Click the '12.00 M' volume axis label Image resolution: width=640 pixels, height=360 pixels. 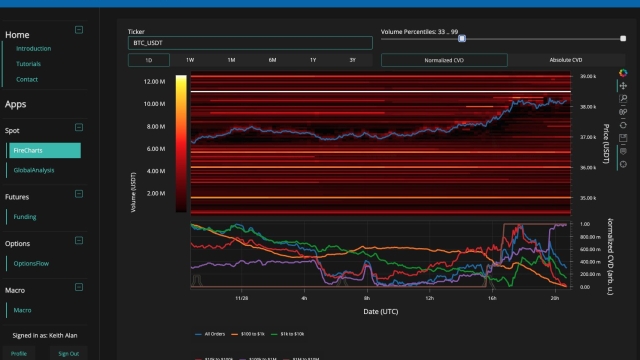(154, 82)
